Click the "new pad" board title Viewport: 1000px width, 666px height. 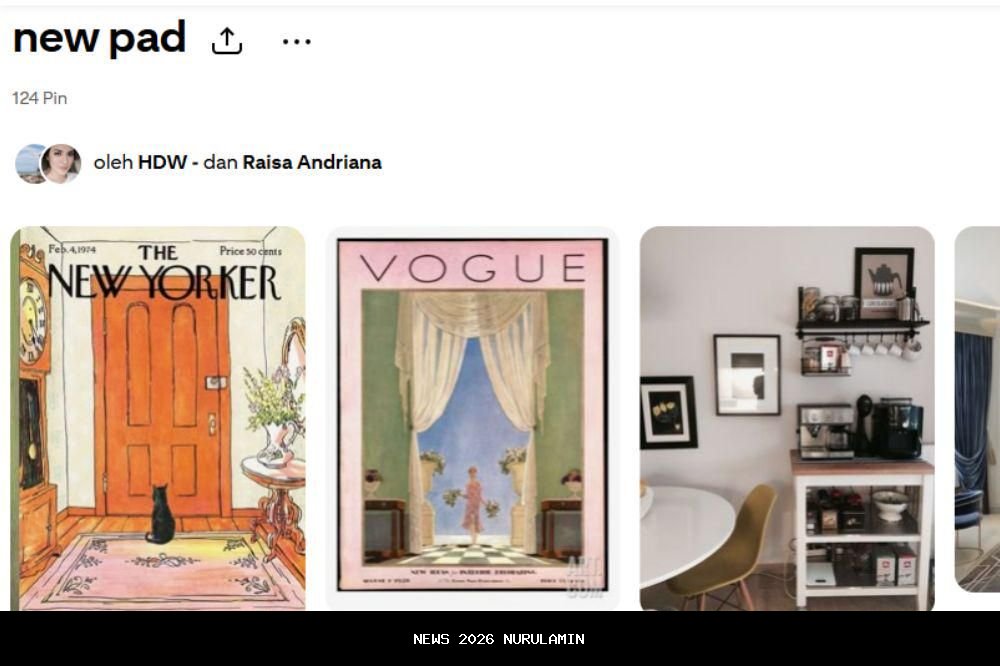[99, 38]
